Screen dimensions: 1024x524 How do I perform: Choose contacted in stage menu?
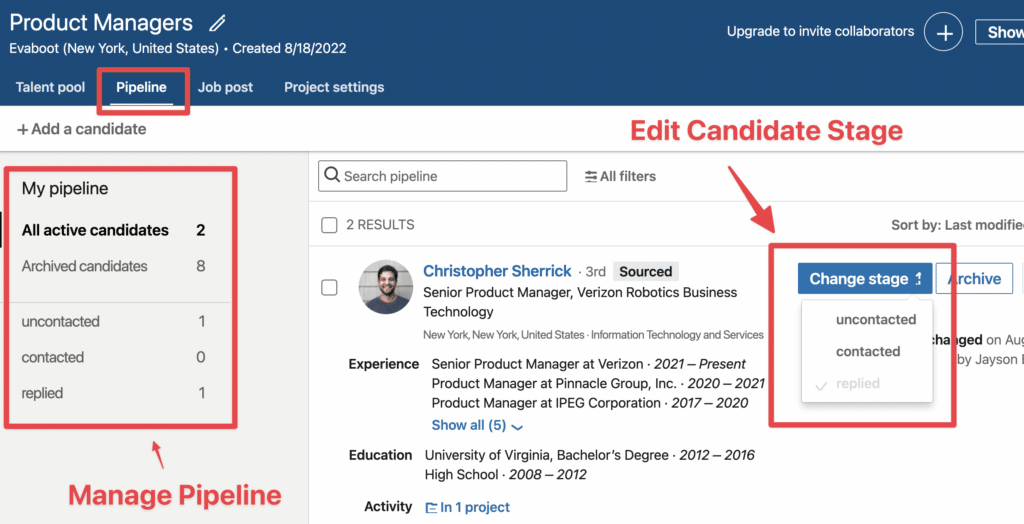(x=867, y=352)
